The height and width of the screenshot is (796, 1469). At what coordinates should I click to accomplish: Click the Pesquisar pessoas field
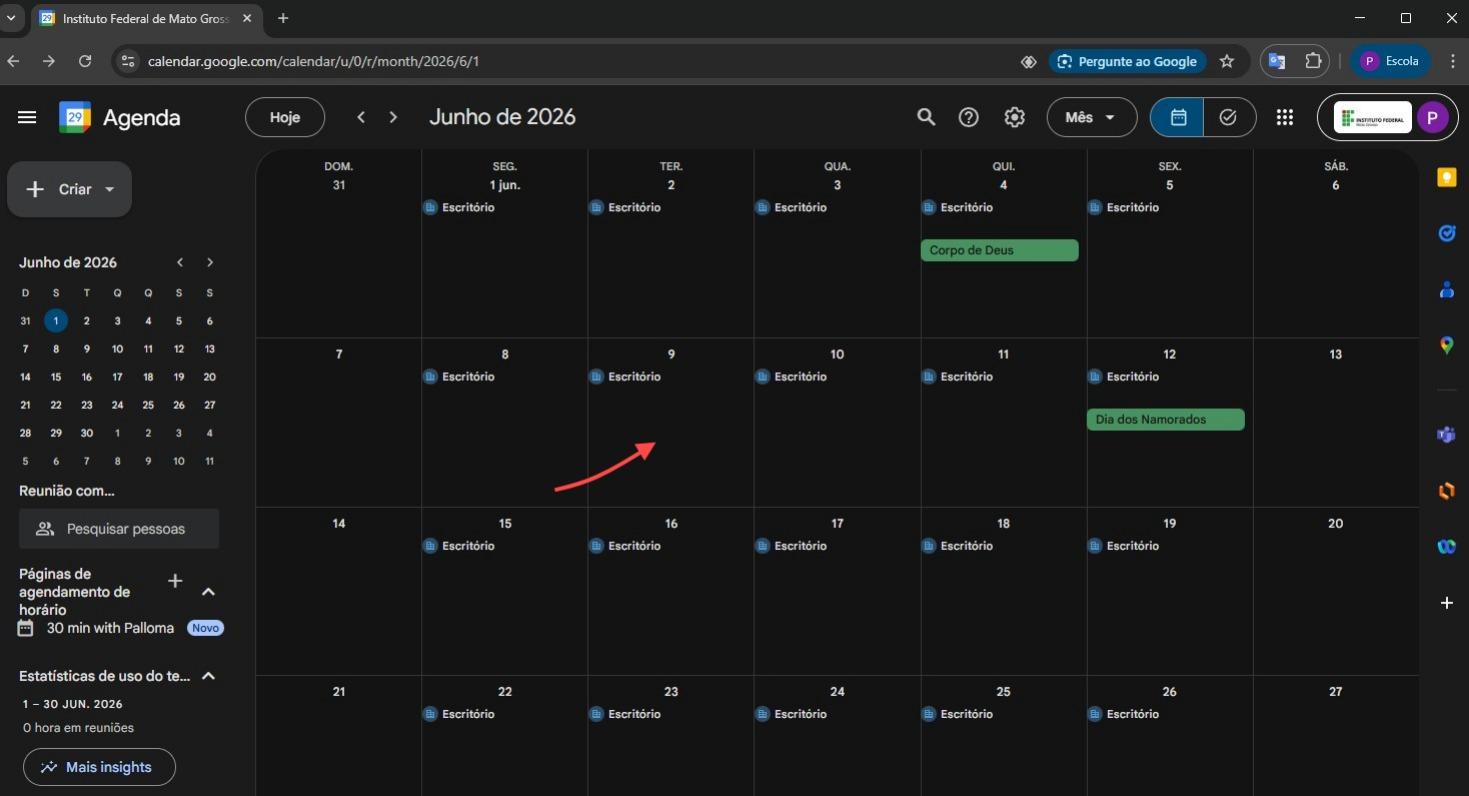tap(119, 529)
